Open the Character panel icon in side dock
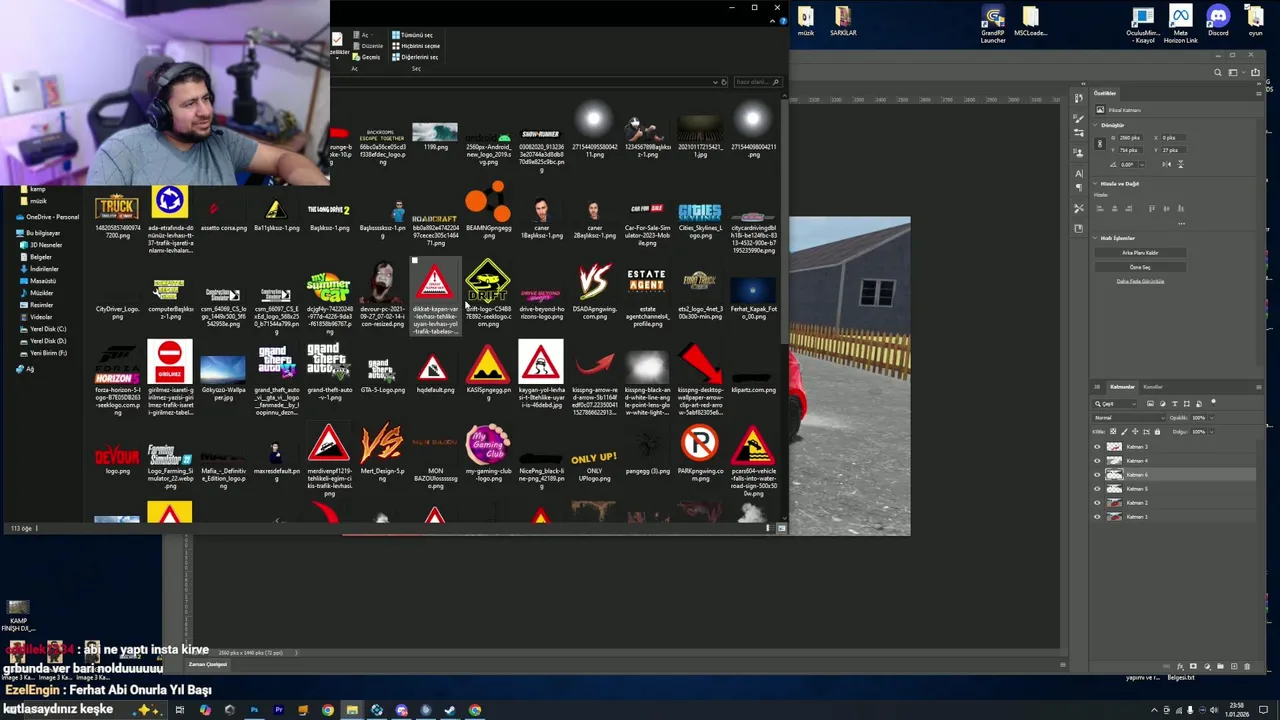 click(1079, 173)
